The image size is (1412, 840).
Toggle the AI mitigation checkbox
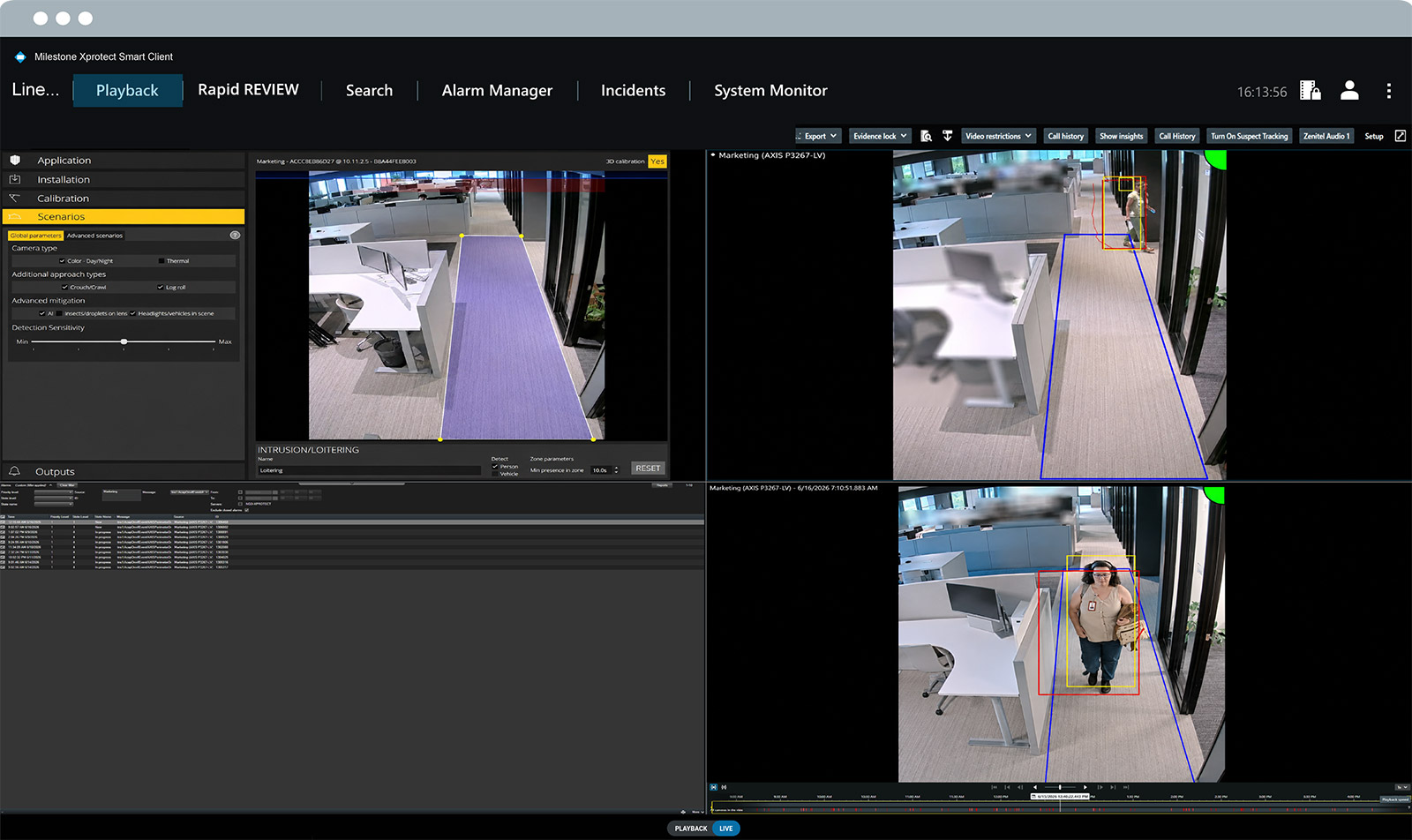[42, 313]
